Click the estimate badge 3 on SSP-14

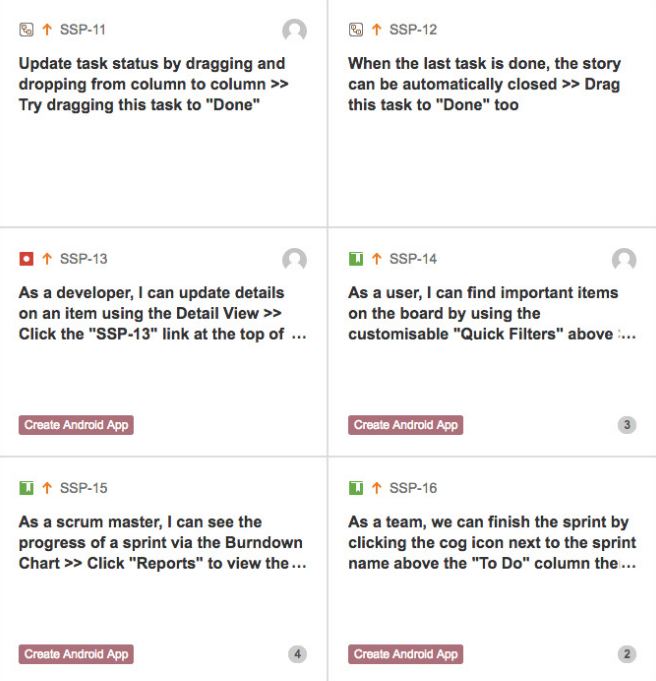[x=627, y=425]
